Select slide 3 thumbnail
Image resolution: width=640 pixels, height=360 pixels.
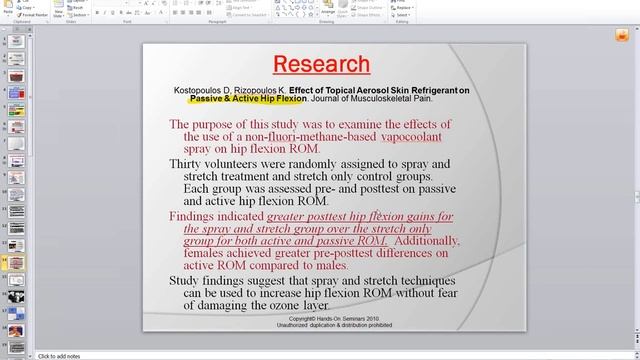pos(16,76)
